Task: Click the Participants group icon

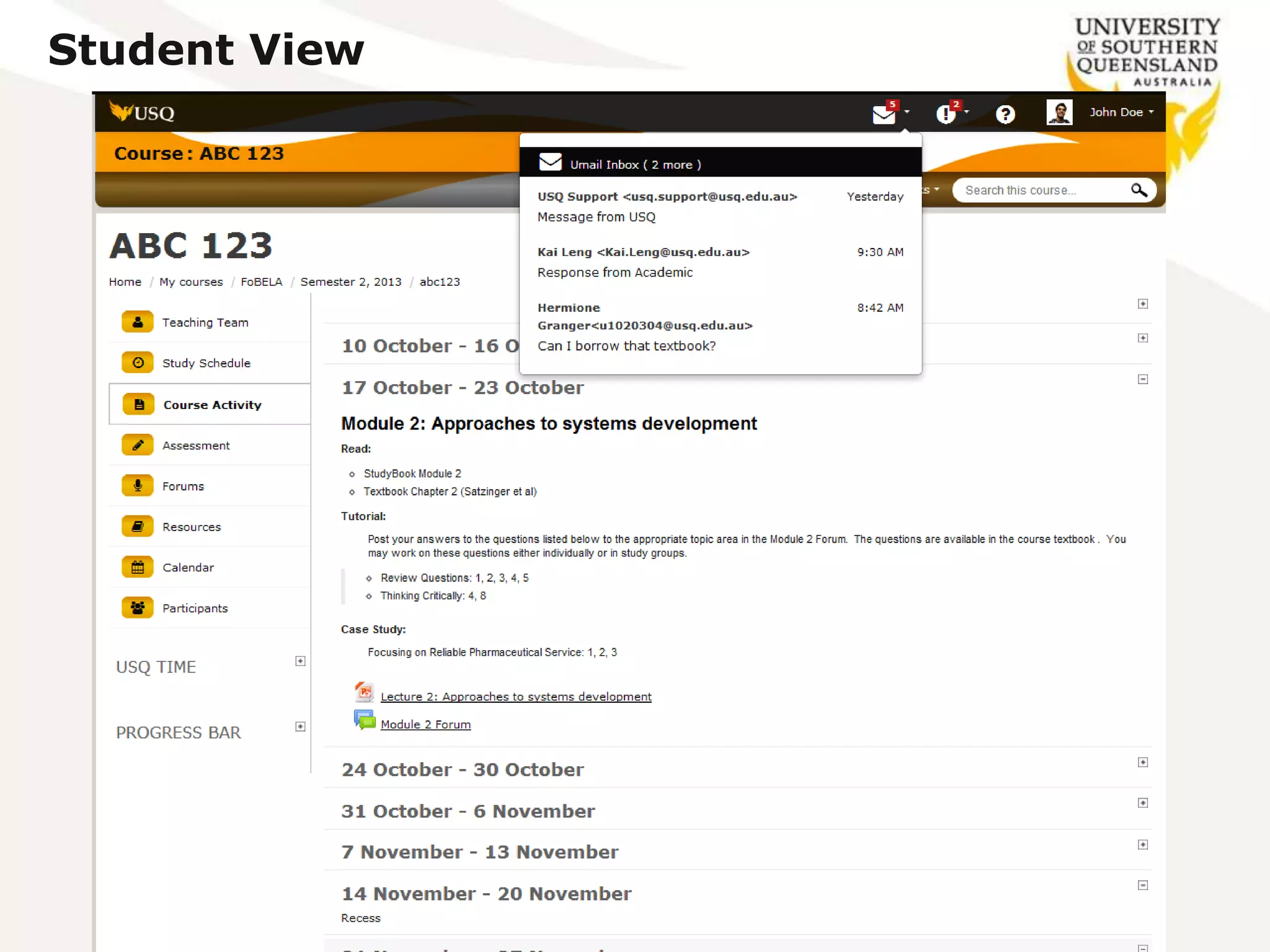Action: pyautogui.click(x=138, y=608)
